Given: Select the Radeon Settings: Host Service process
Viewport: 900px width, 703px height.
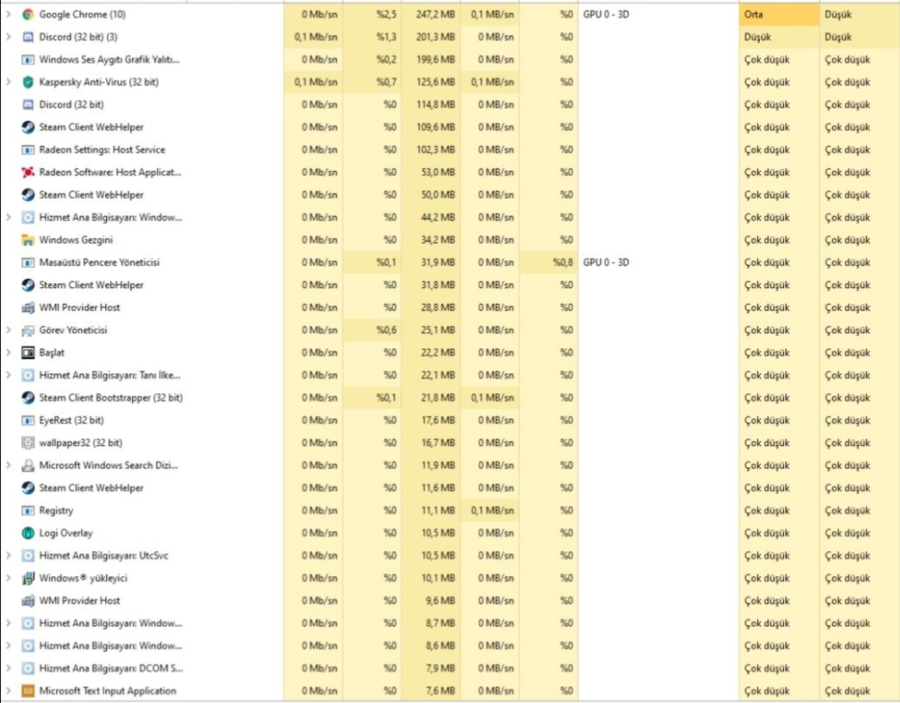Looking at the screenshot, I should 102,150.
